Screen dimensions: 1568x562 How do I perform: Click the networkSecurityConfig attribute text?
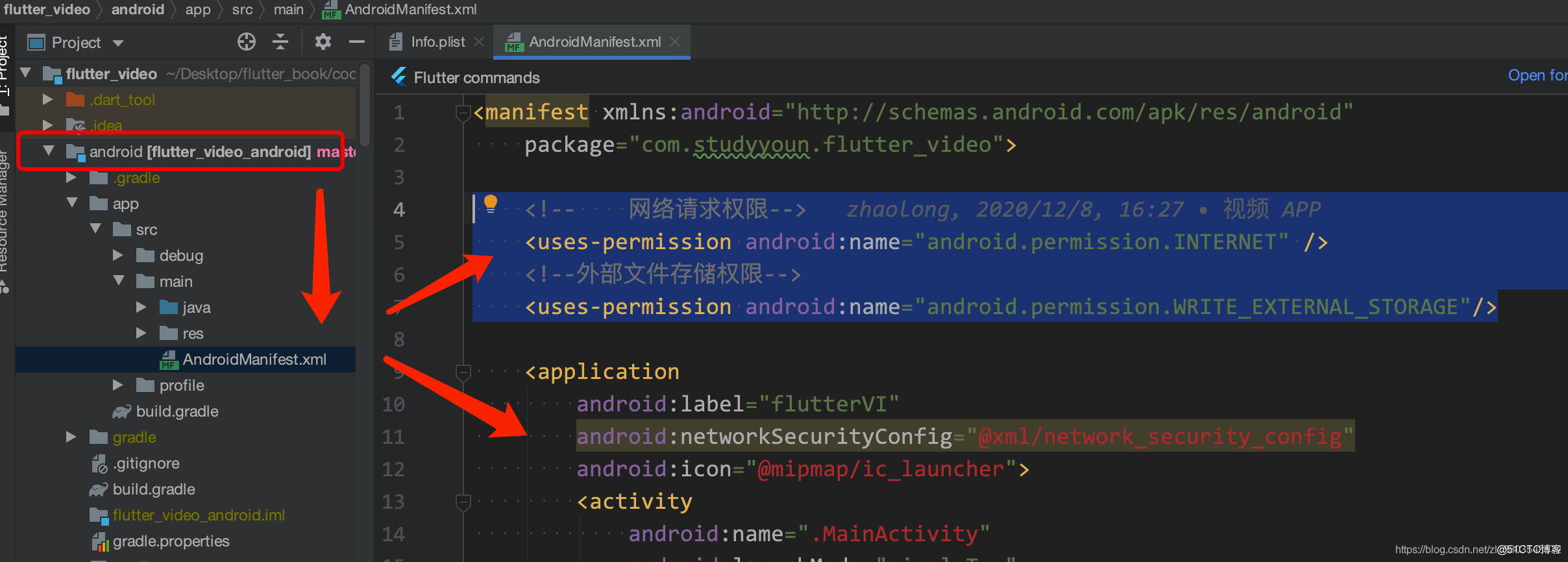pos(965,437)
